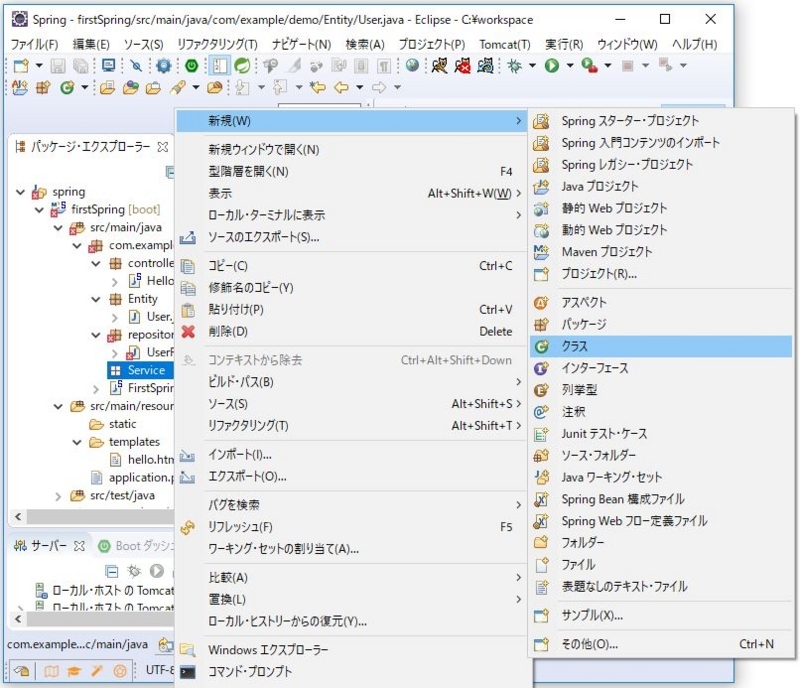
Task: Click the Spring Bean 構成ファイル icon
Action: tap(541, 499)
